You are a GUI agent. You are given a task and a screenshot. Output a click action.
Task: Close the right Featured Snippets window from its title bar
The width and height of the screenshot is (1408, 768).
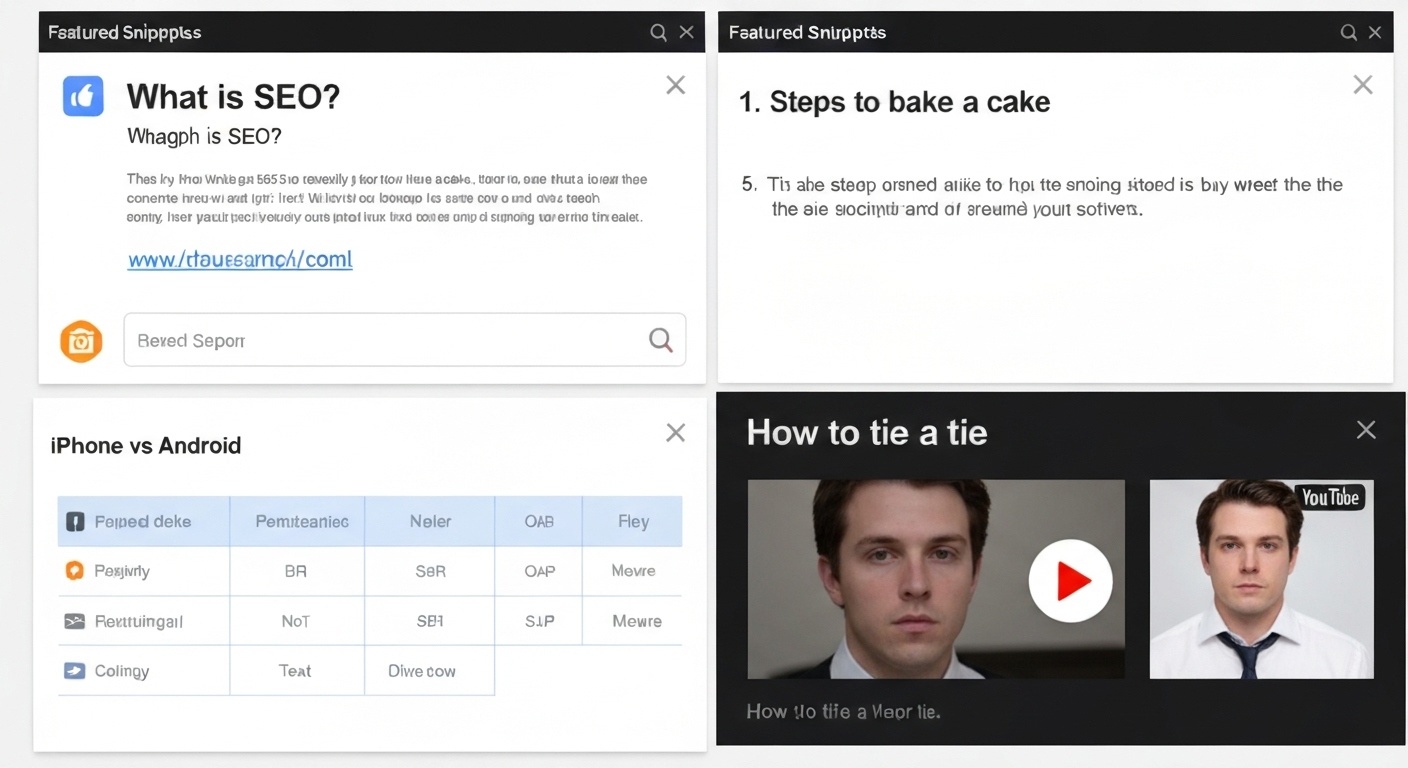click(x=1375, y=32)
